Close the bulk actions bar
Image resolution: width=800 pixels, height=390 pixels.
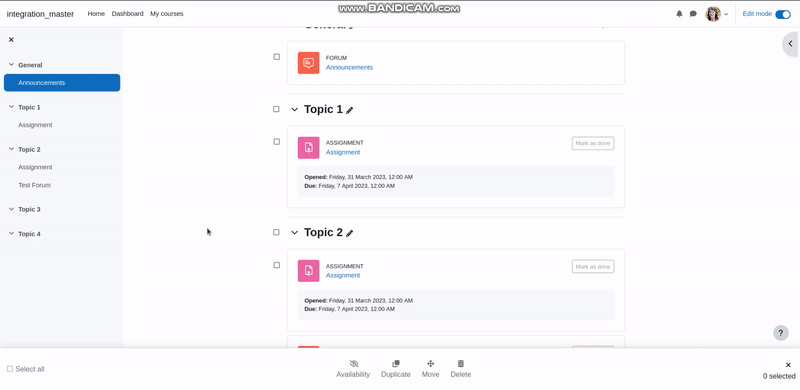[788, 365]
